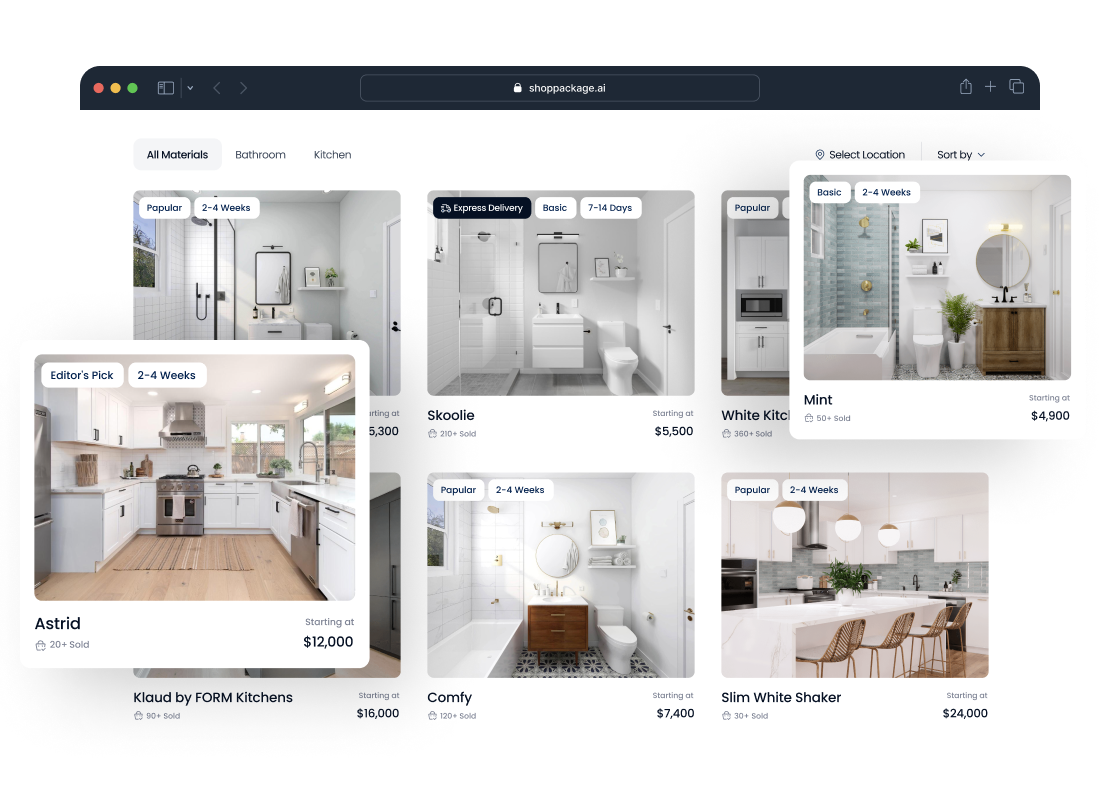Show tab overview icon in browser
Screen dimensions: 1120x800
tap(1016, 87)
